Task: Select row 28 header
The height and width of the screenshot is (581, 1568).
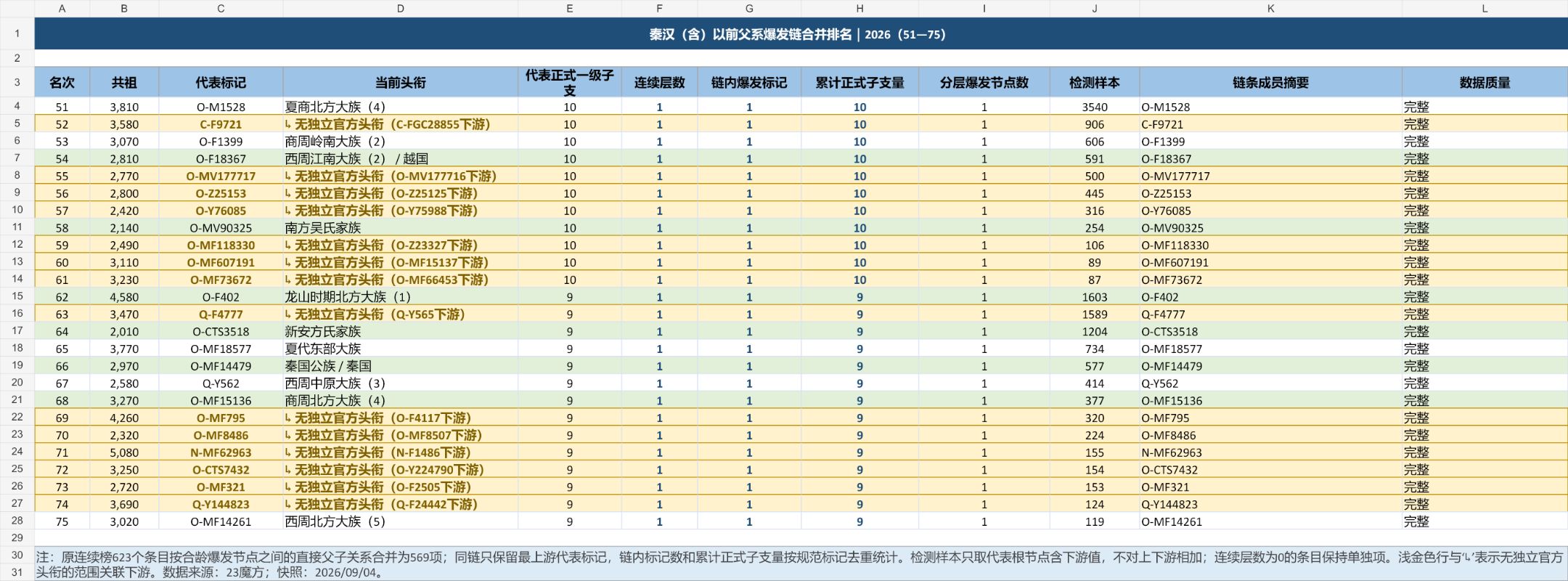Action: coord(17,521)
